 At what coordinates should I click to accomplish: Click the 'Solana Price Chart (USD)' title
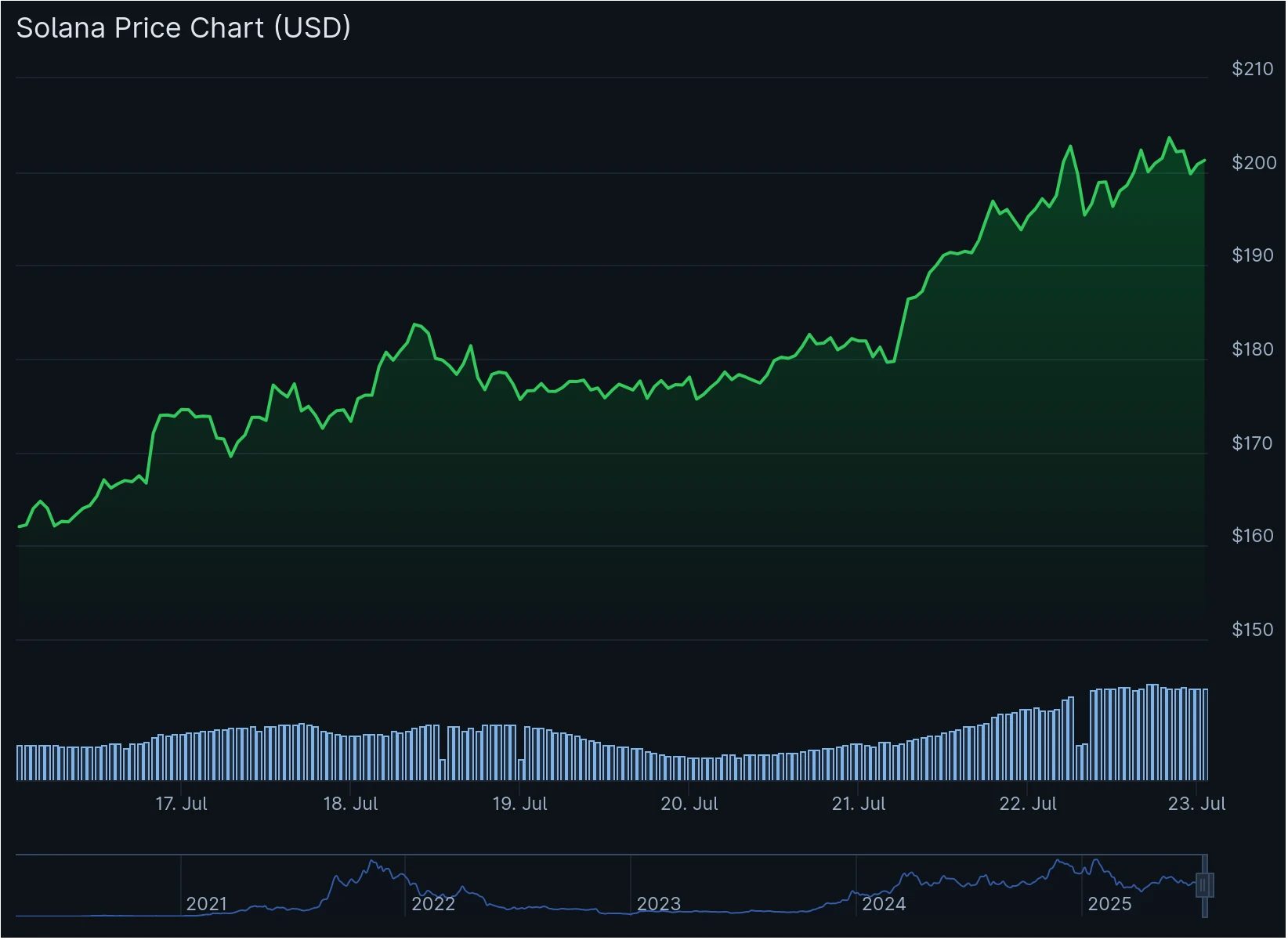183,28
